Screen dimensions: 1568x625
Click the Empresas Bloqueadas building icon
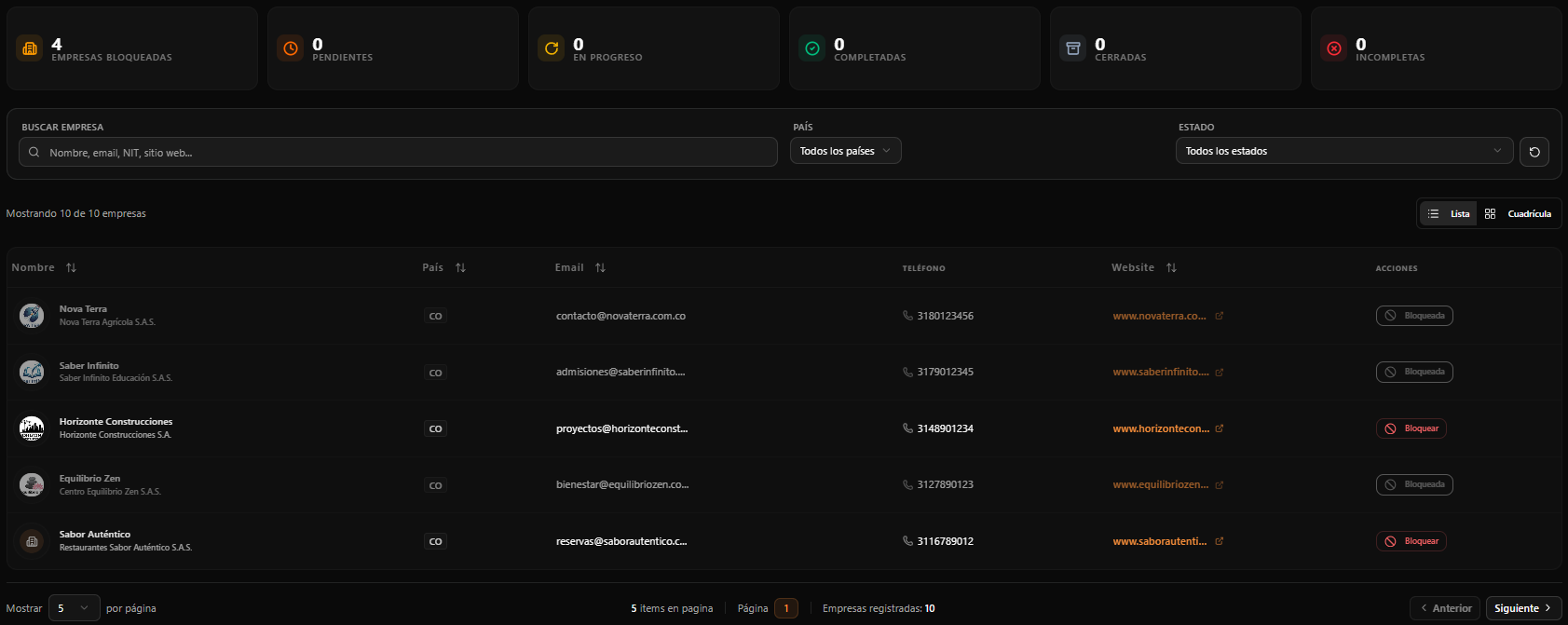coord(30,48)
